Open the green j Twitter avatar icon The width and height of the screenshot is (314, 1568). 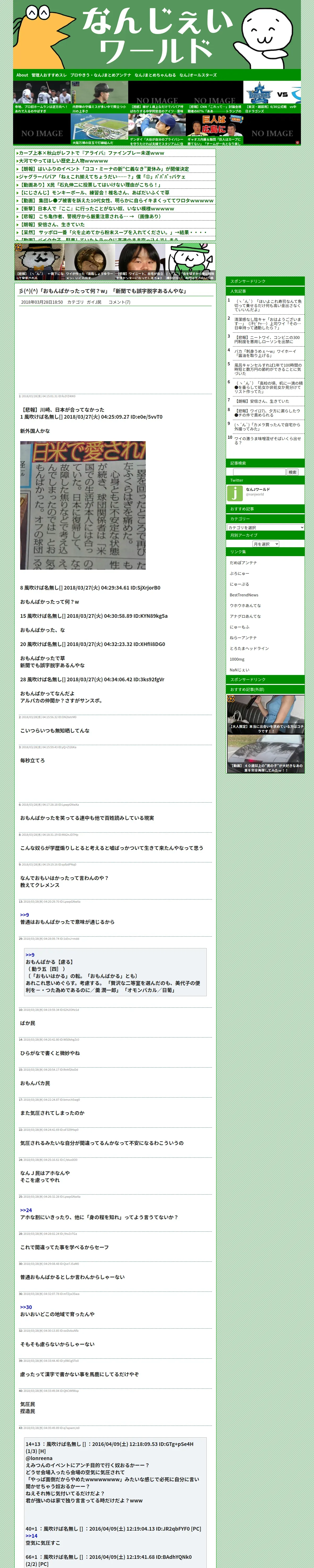click(235, 493)
